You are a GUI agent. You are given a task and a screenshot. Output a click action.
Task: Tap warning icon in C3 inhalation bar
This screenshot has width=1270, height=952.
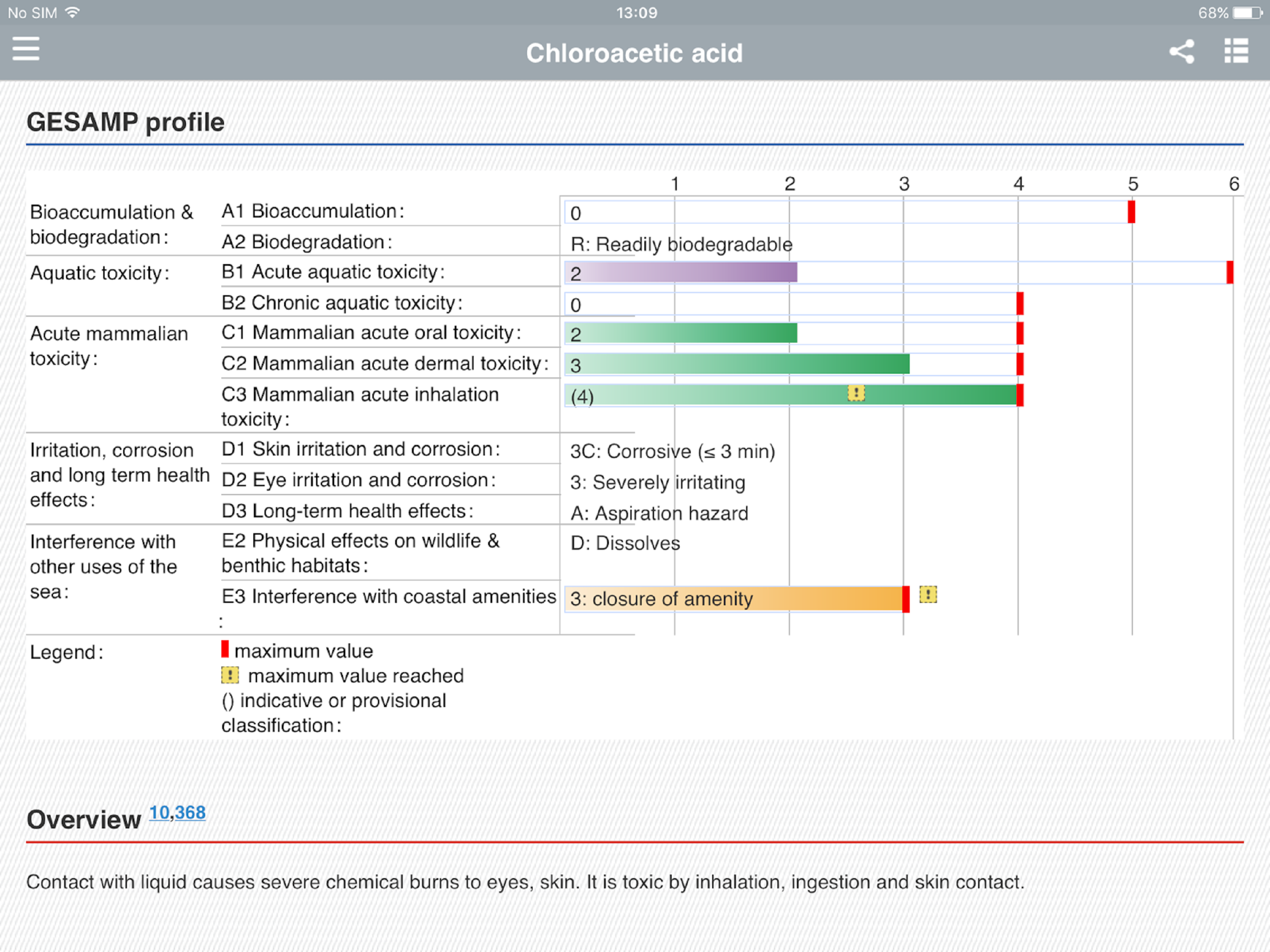coord(856,393)
